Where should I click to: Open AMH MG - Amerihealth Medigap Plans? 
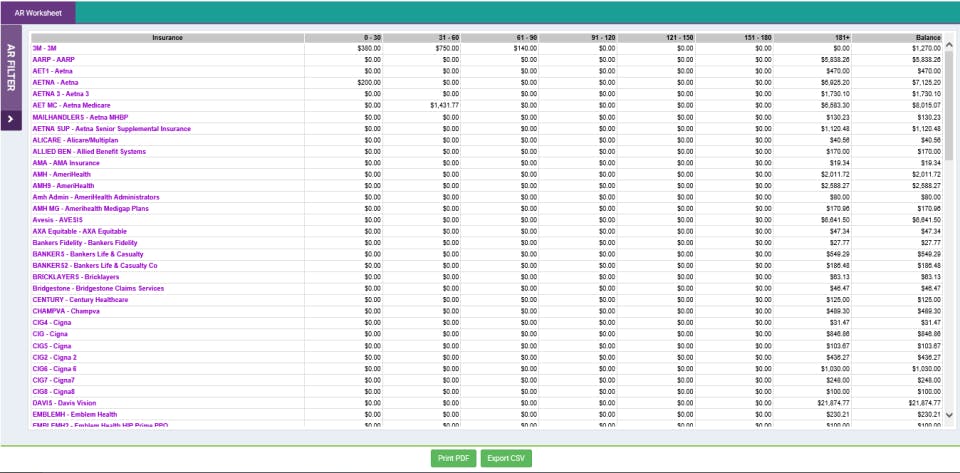90,209
